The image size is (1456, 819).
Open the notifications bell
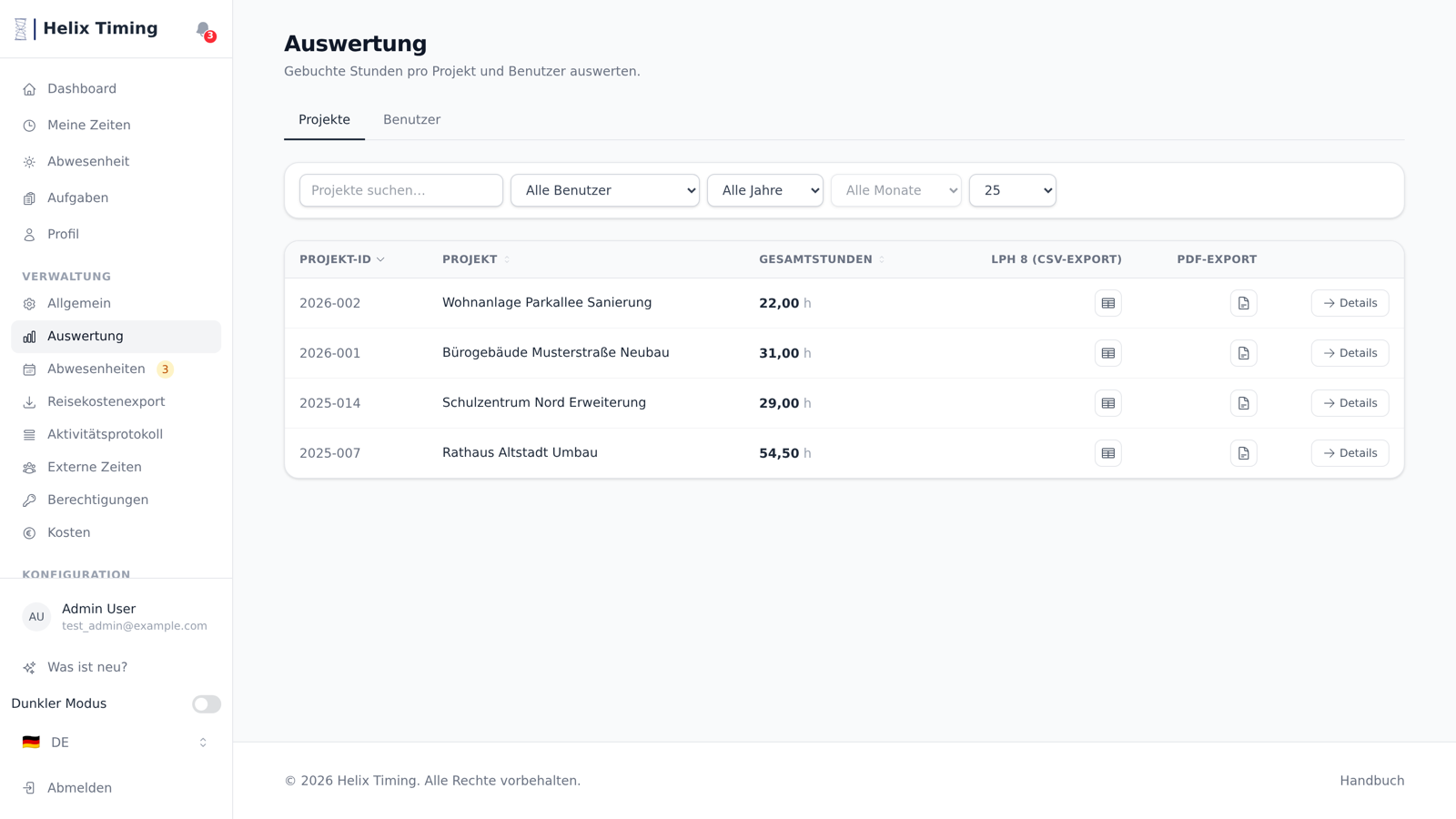(x=203, y=30)
